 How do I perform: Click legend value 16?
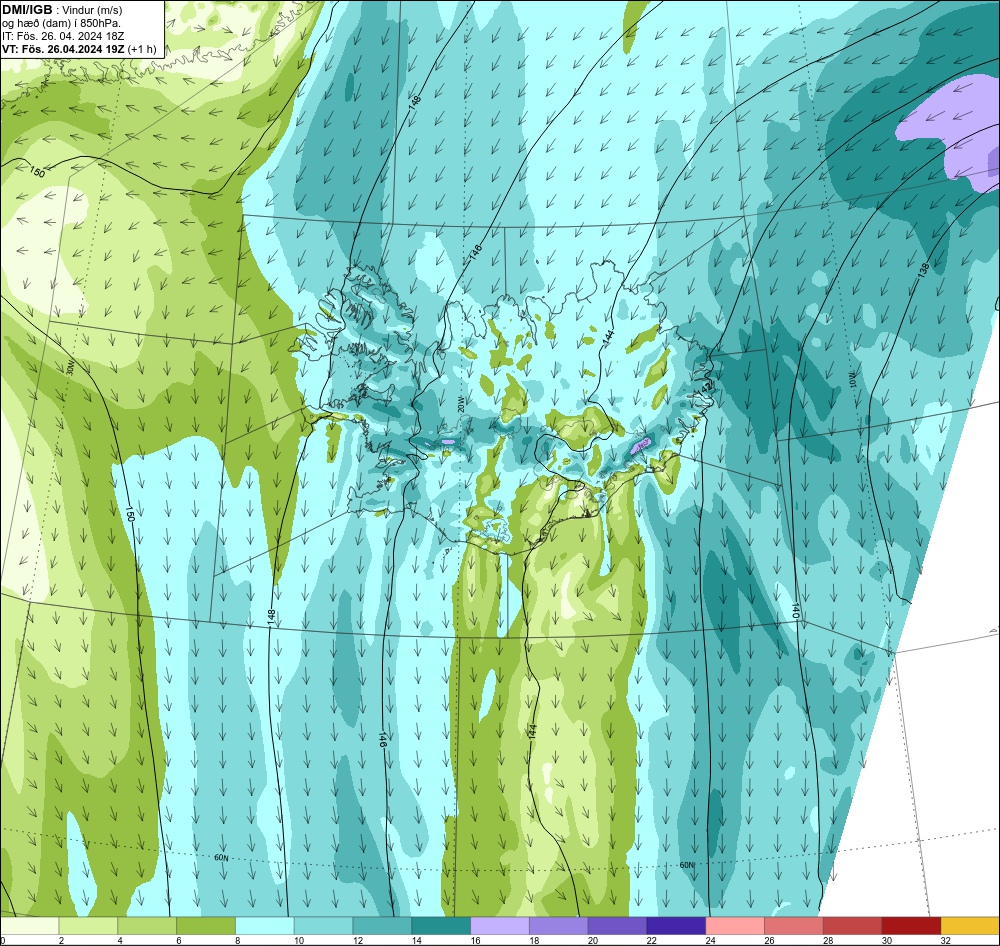pos(476,940)
